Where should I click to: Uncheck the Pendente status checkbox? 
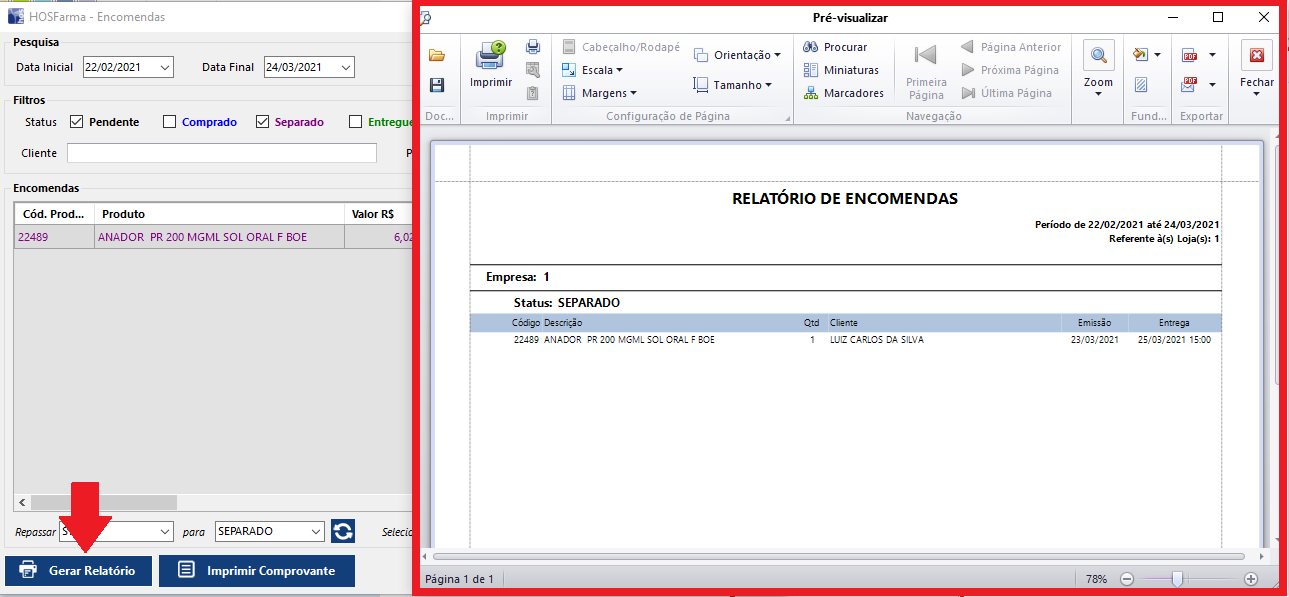pos(76,122)
